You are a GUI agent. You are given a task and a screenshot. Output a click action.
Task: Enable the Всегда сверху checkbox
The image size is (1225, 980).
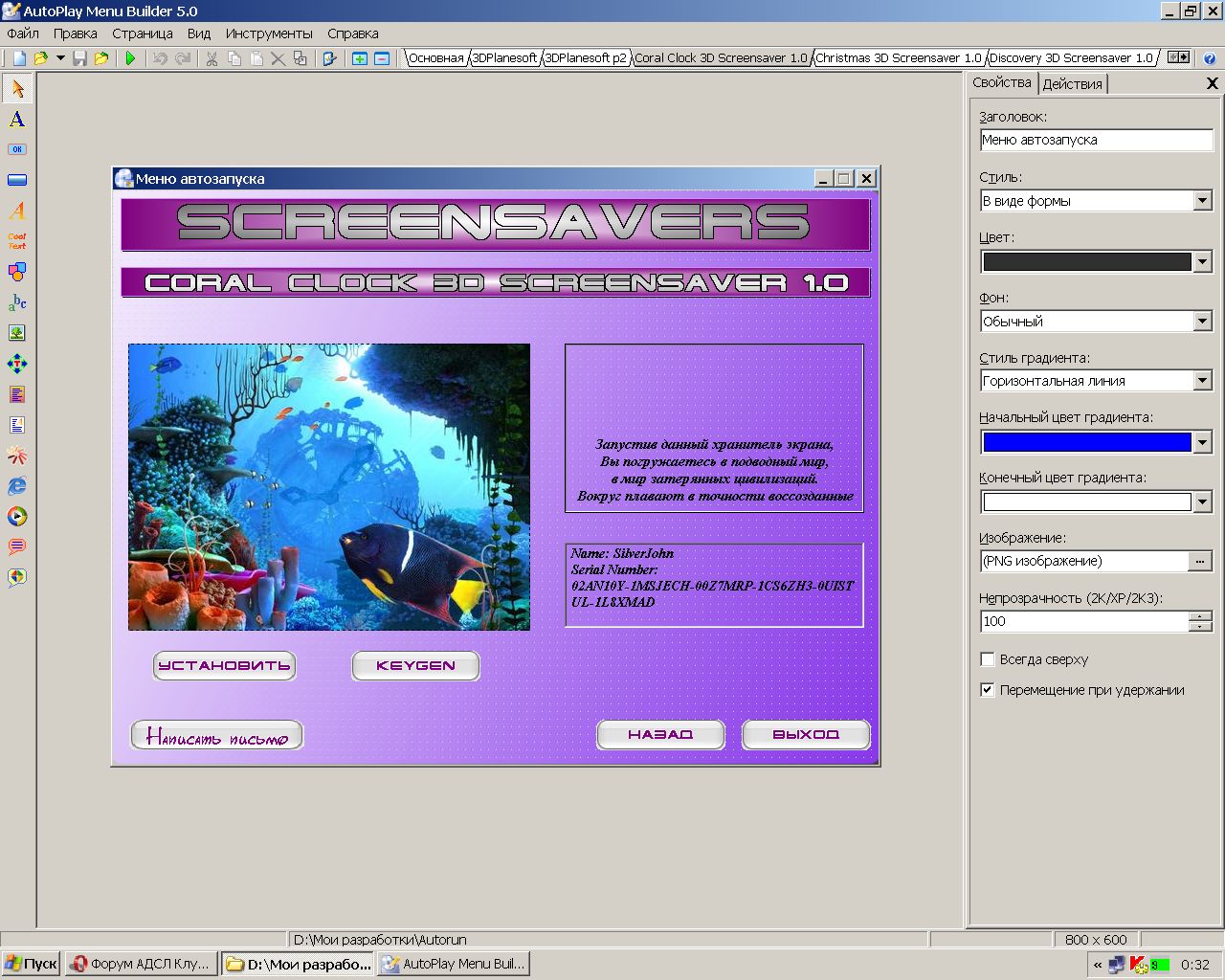(x=988, y=659)
